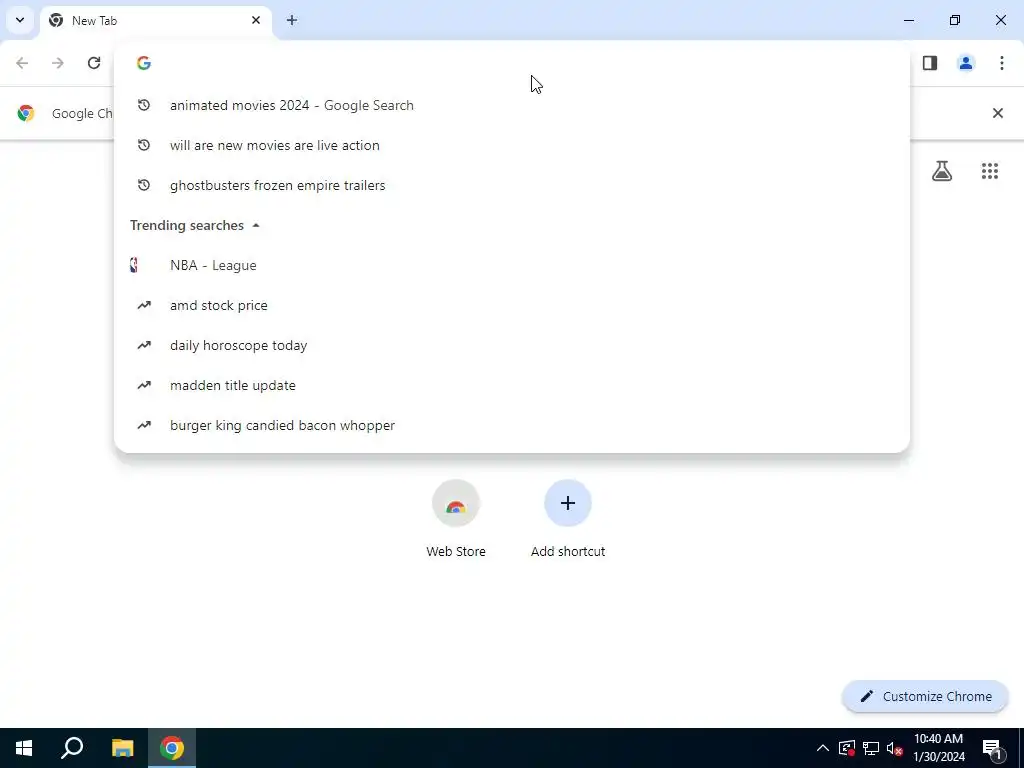Click the history icon beside ghostbusters frozen empire
1024x768 pixels.
coord(144,185)
